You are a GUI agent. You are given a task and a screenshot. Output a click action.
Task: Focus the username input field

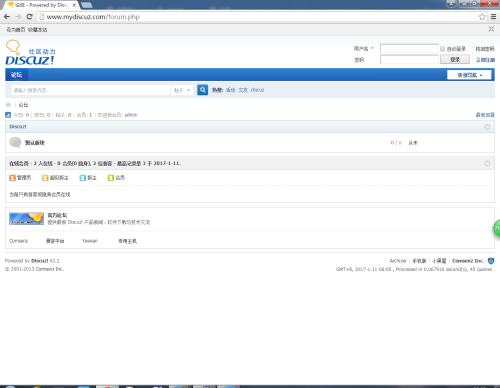click(x=409, y=49)
